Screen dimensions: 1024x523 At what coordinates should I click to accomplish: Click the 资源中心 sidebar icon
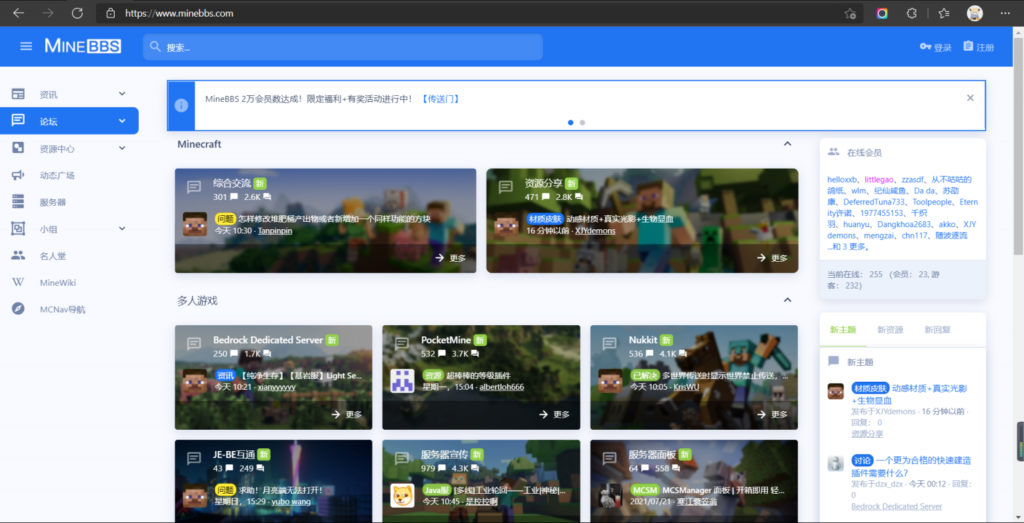click(x=18, y=148)
